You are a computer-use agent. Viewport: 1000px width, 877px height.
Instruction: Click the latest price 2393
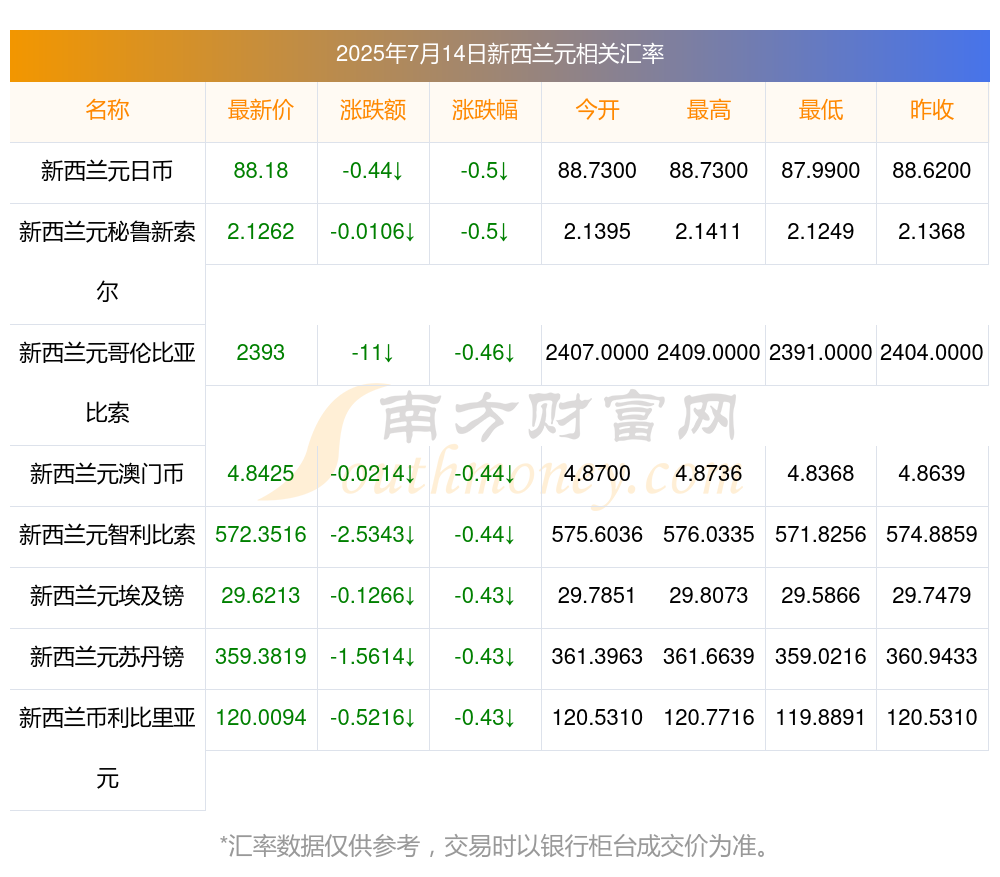coord(261,353)
